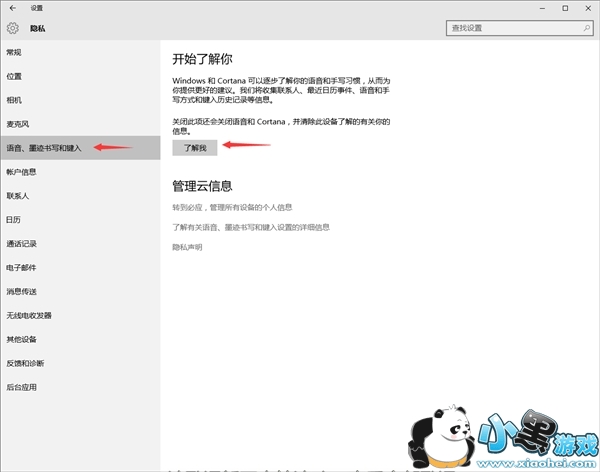Open 麦克风 settings in sidebar
This screenshot has height=472, width=600.
tap(17, 124)
